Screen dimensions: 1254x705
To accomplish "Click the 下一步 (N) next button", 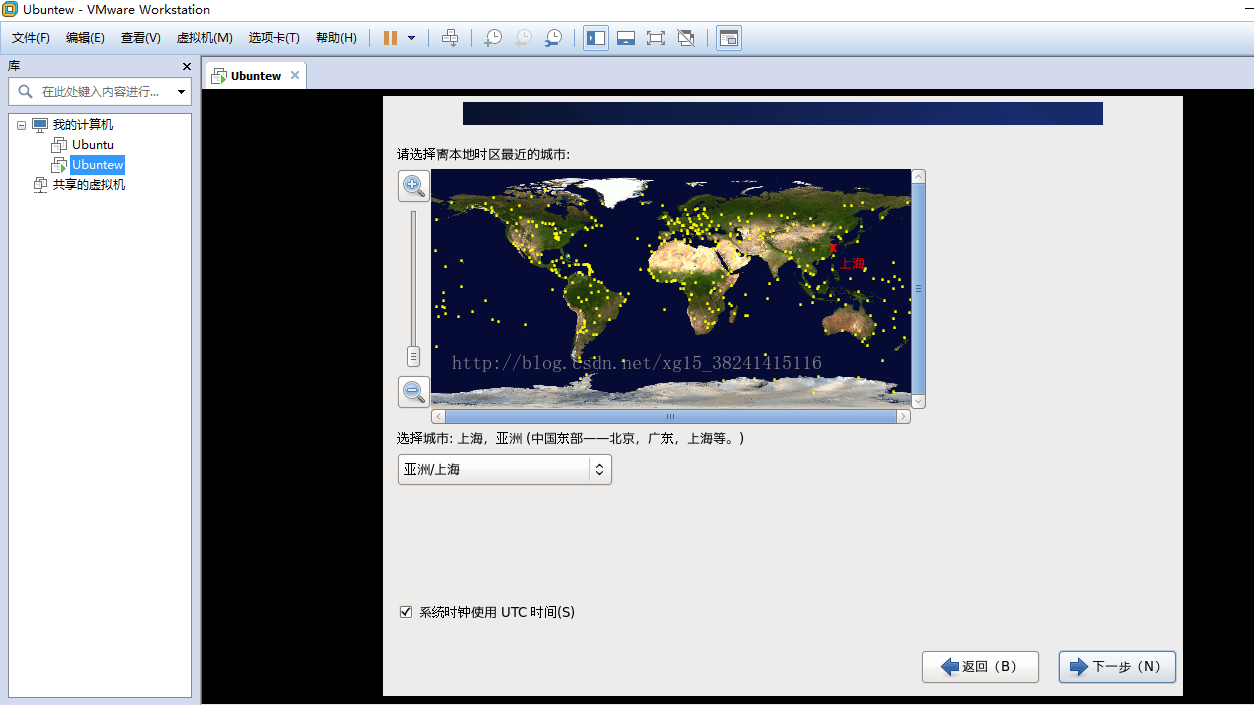I will [x=1117, y=667].
